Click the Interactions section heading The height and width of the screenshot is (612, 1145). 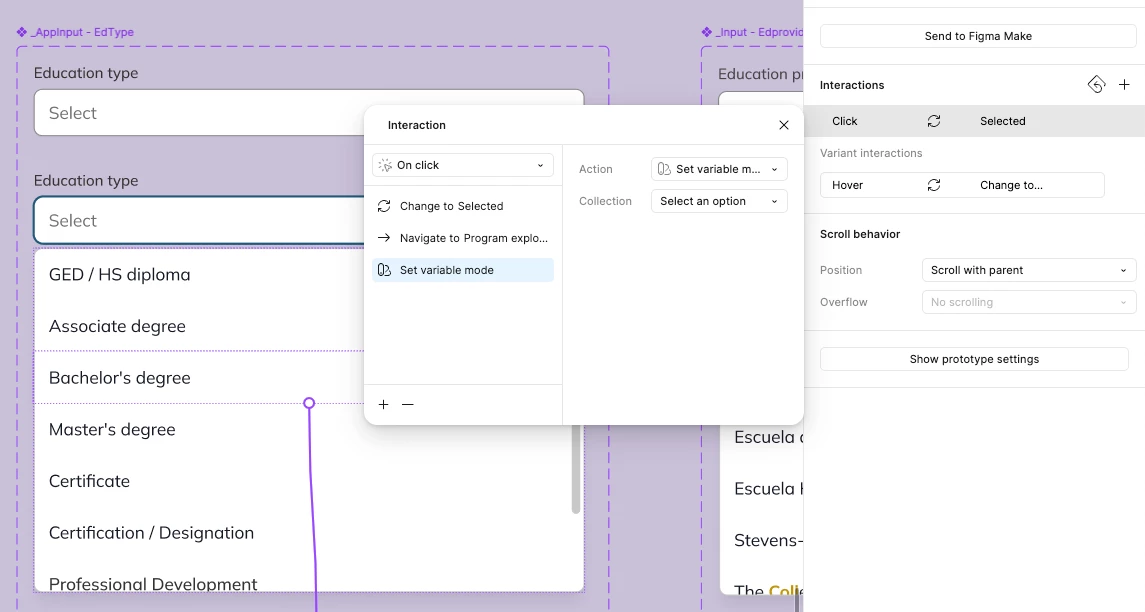tap(852, 85)
